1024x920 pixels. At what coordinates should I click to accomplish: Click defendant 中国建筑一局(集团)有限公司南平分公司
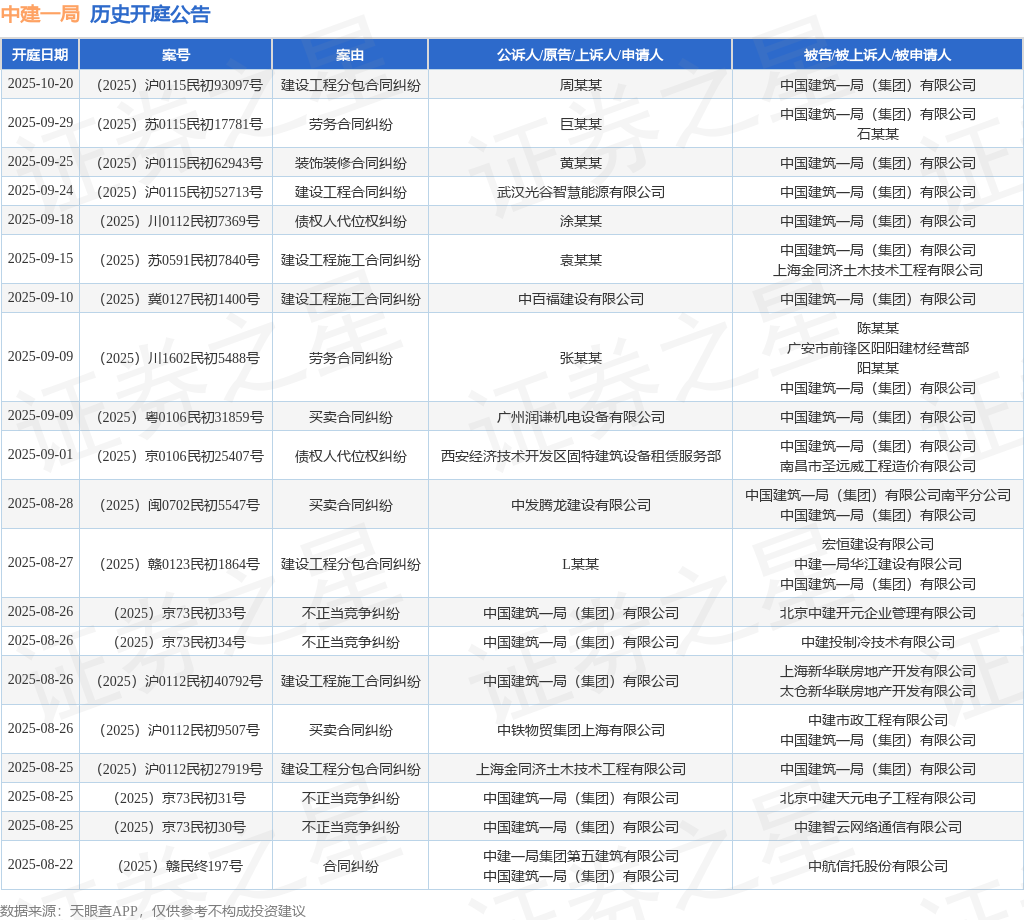pyautogui.click(x=878, y=495)
